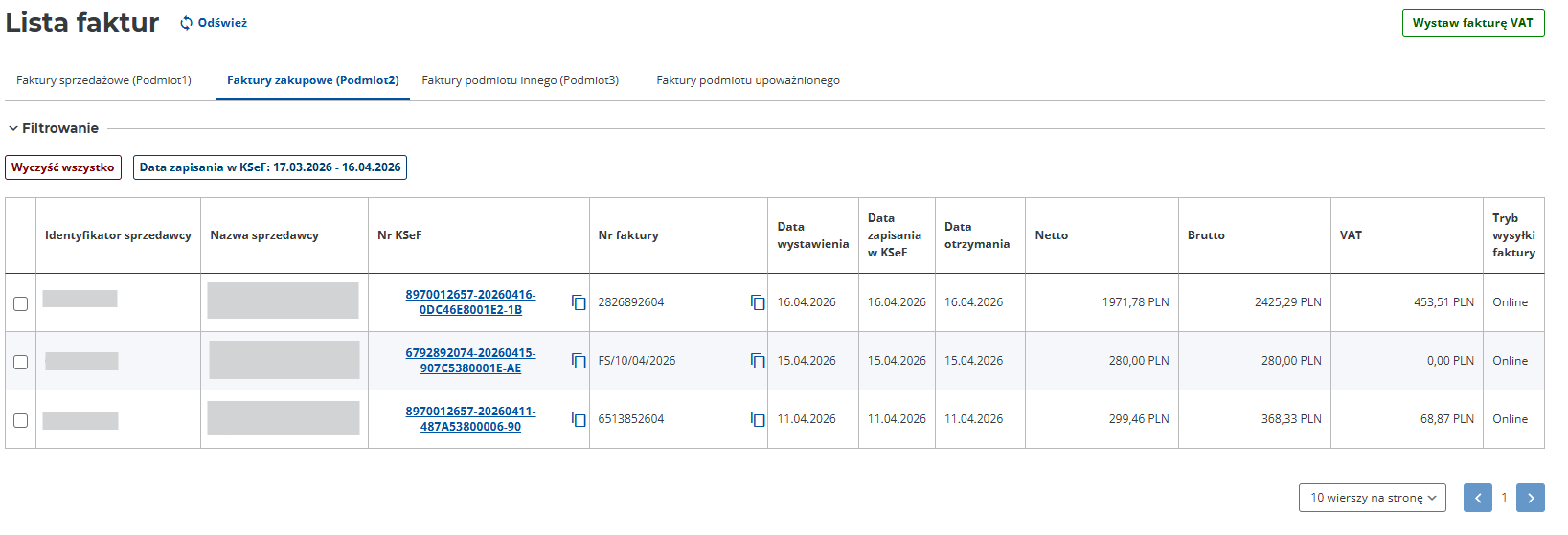
Task: Open the '10 wierszy na stronę' dropdown
Action: [x=1372, y=498]
